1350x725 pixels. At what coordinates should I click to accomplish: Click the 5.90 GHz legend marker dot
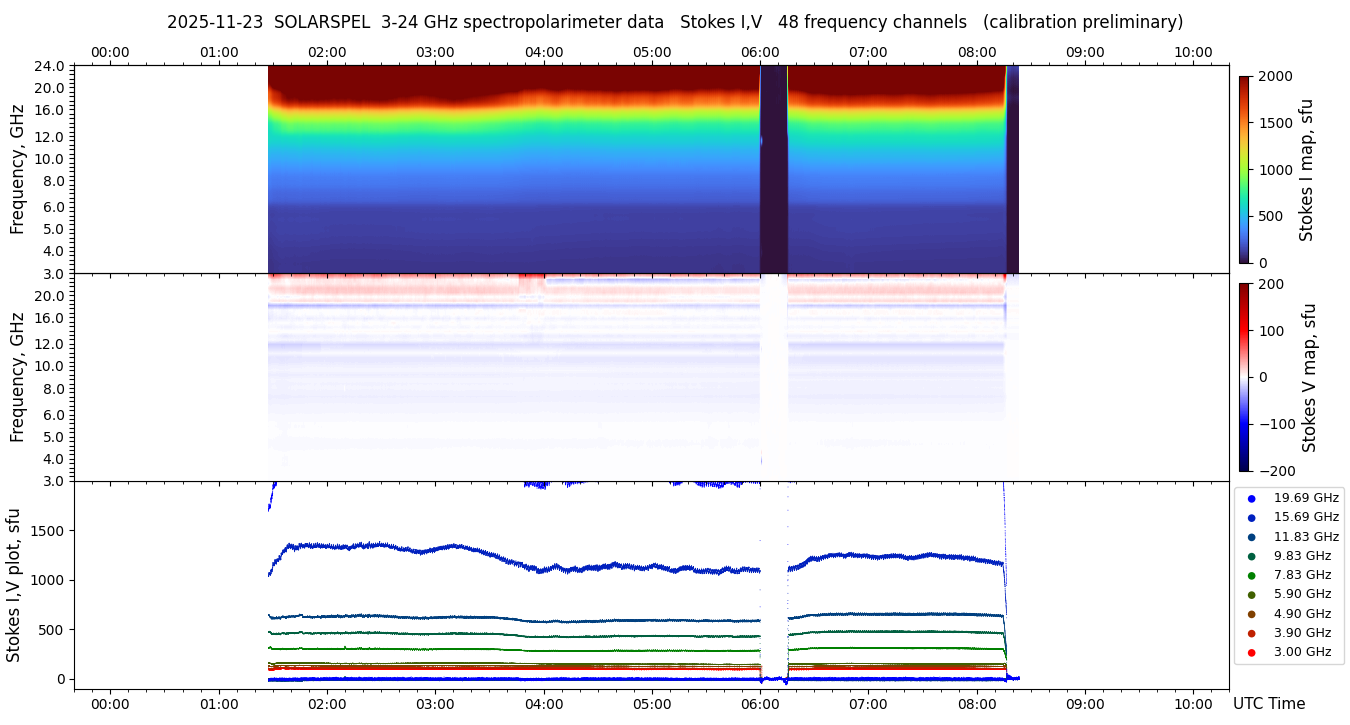(x=1251, y=595)
